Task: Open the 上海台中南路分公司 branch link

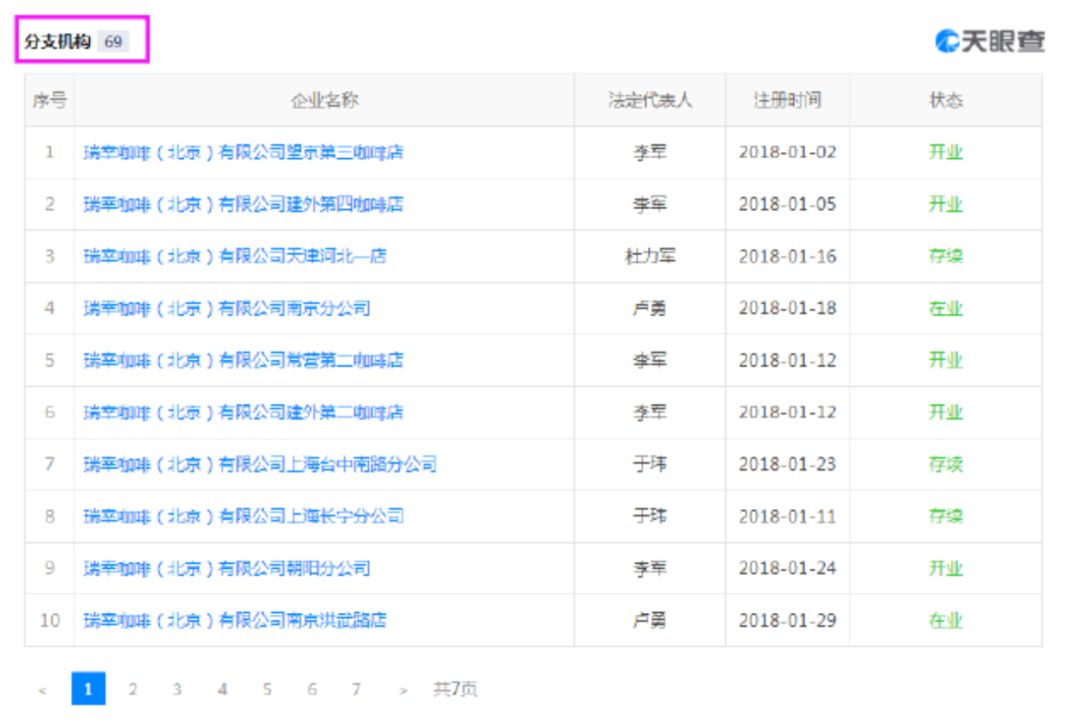Action: point(260,464)
